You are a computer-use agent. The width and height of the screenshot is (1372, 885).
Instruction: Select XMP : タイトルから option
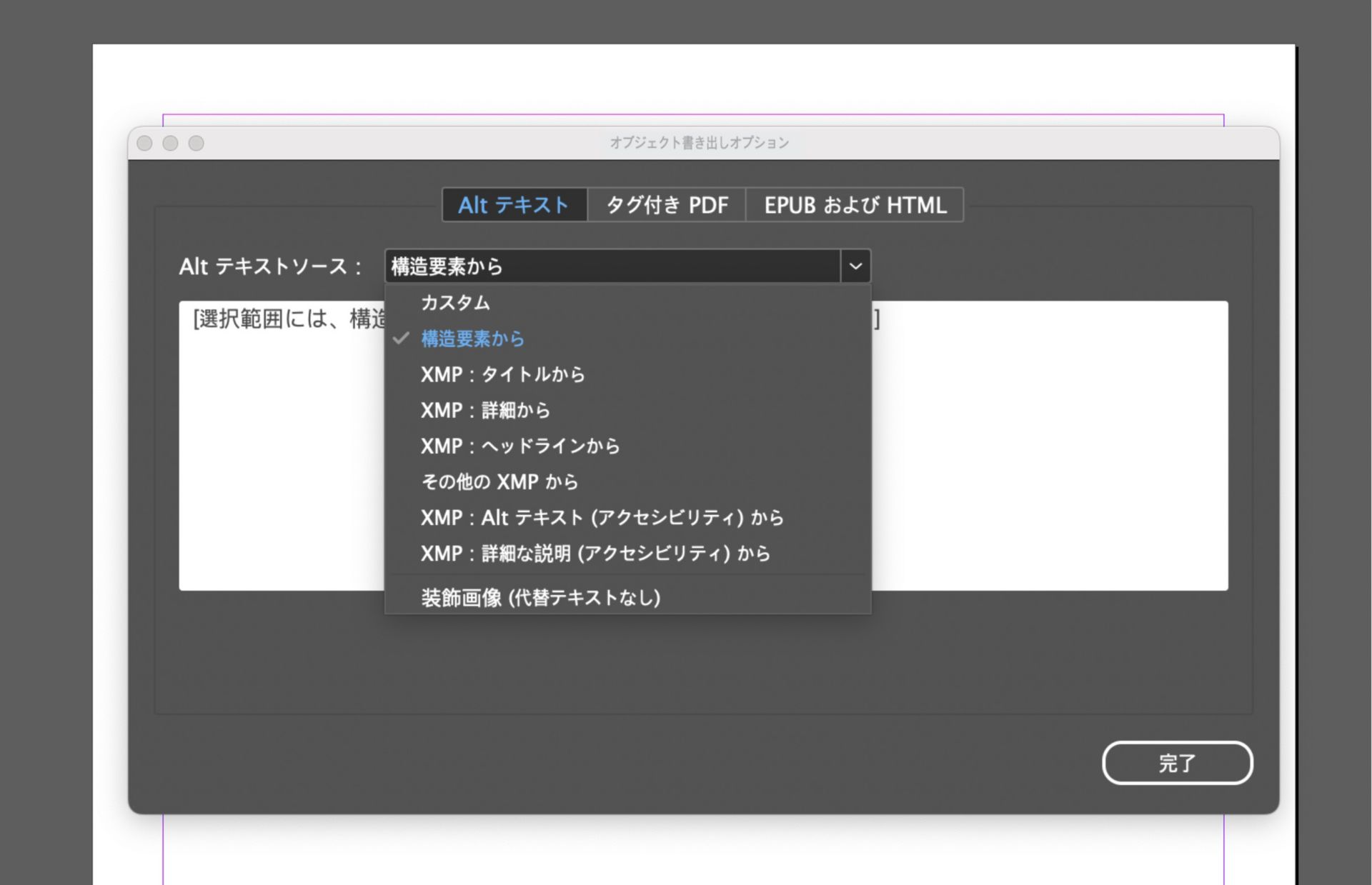pyautogui.click(x=502, y=374)
